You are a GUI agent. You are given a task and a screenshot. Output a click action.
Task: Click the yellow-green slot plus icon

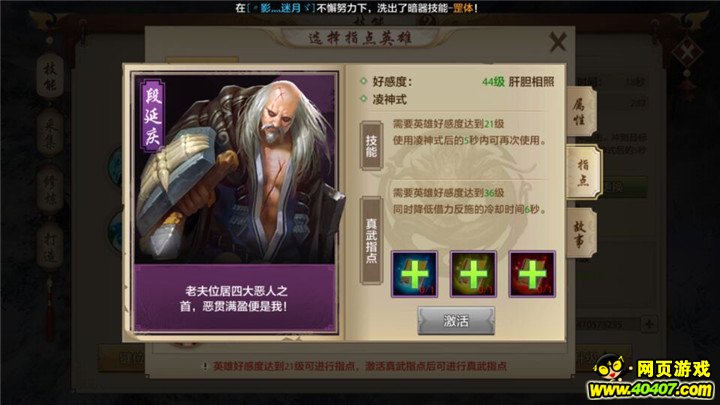pyautogui.click(x=473, y=274)
